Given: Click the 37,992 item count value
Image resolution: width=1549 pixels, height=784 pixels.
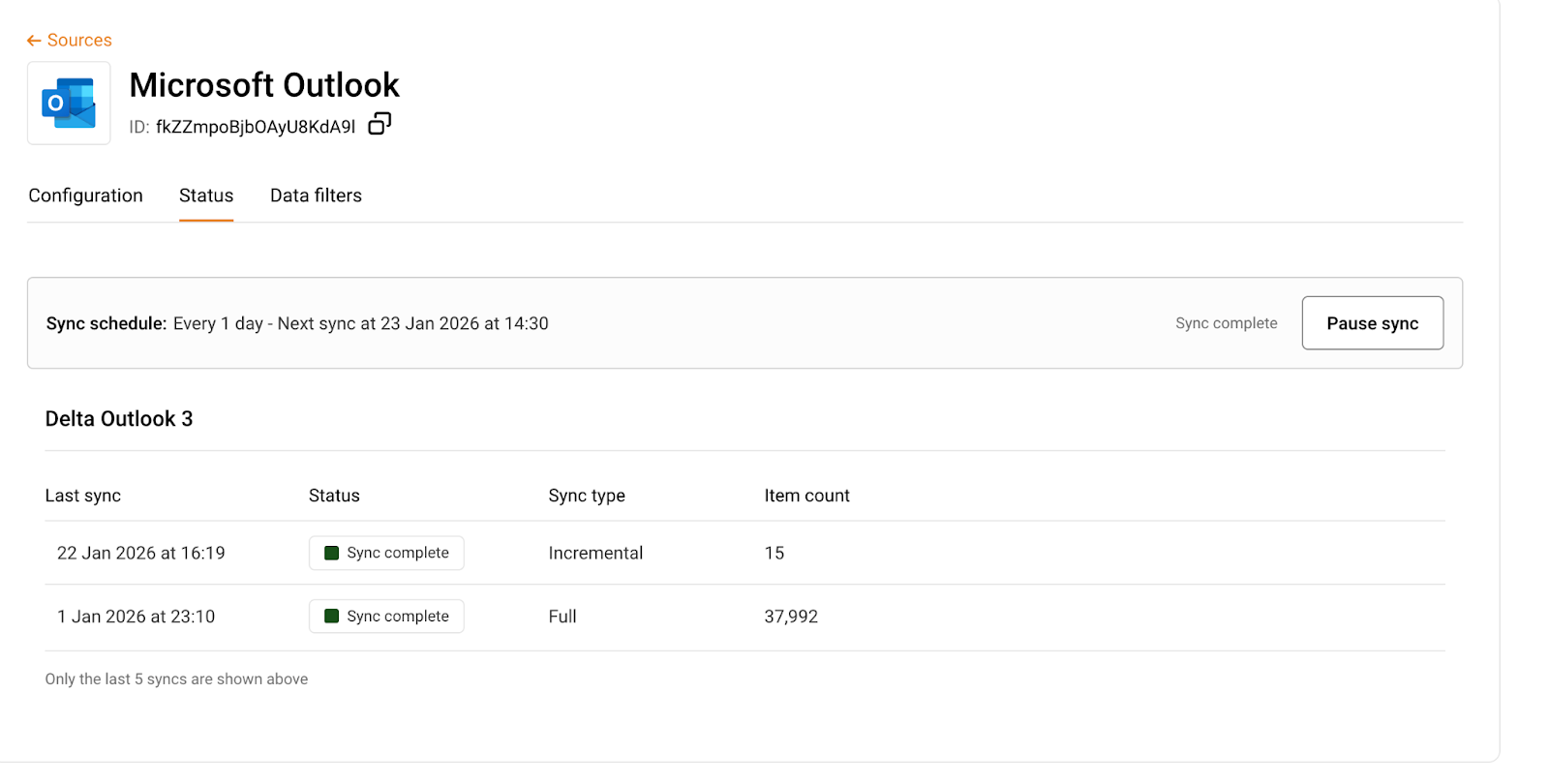Looking at the screenshot, I should (791, 617).
